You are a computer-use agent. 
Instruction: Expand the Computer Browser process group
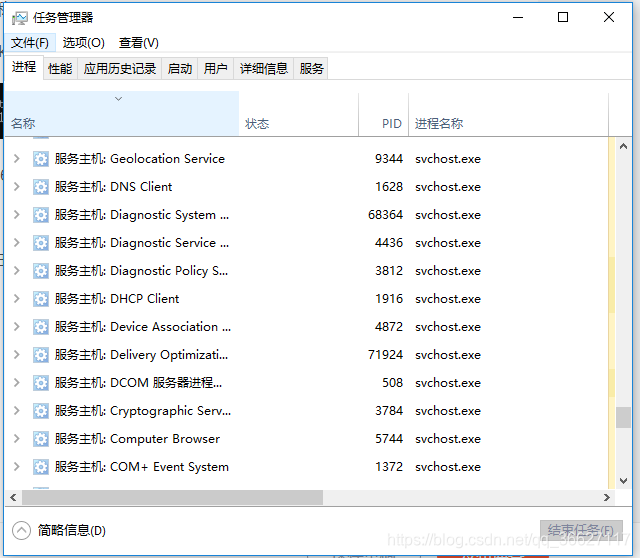coord(16,439)
